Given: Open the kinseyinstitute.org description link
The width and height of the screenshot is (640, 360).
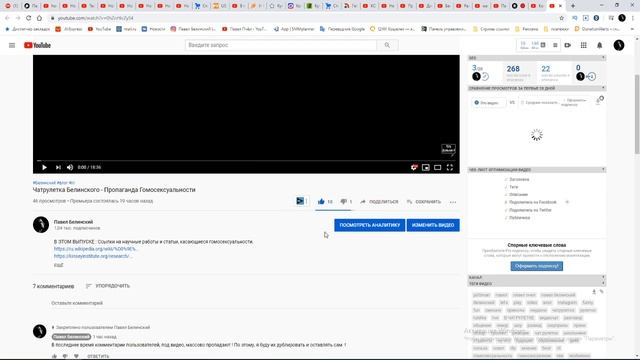Looking at the screenshot, I should click(x=93, y=256).
